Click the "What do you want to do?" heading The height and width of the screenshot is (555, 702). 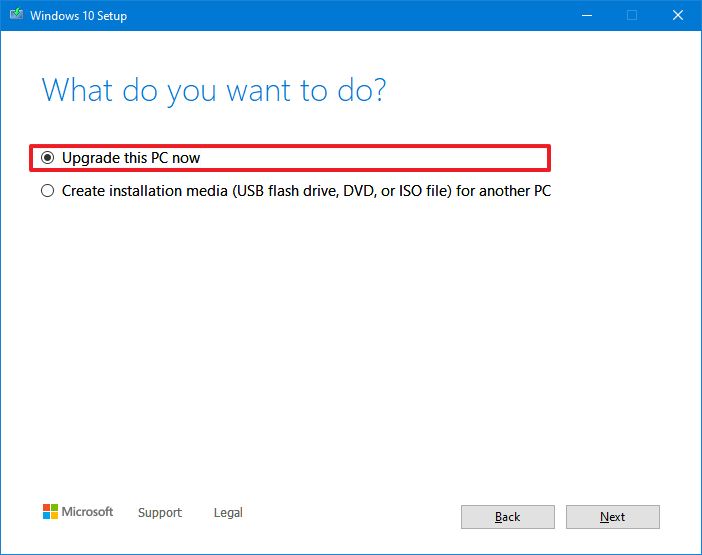pyautogui.click(x=214, y=91)
